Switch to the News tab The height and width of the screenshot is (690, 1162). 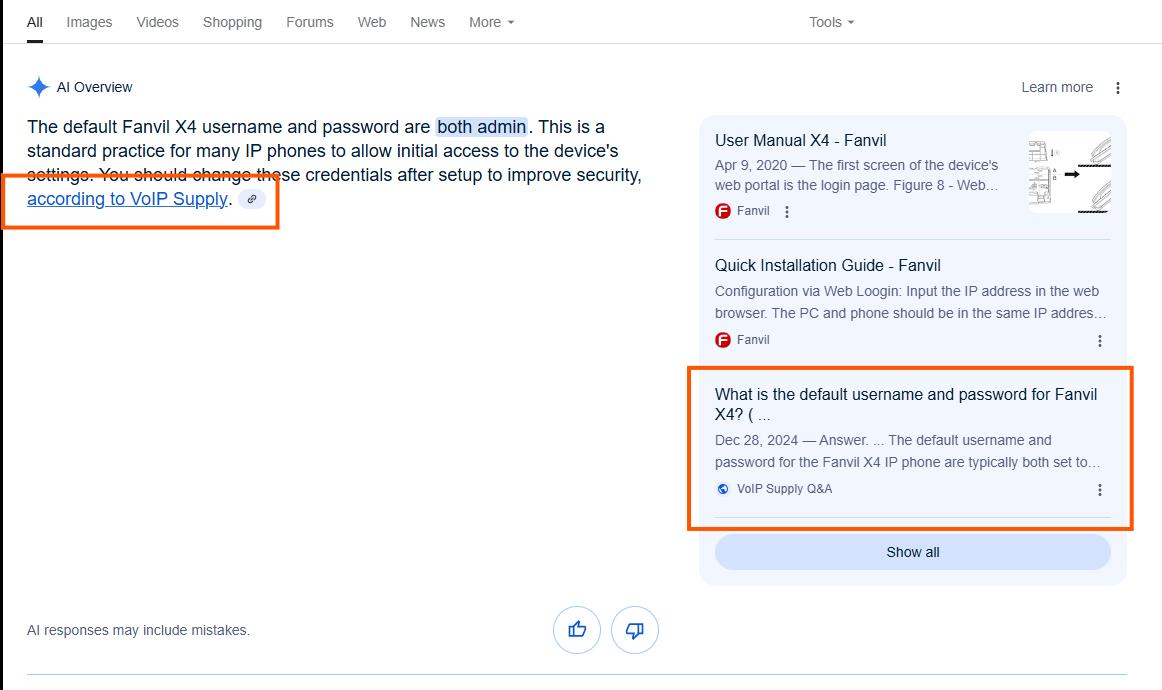click(x=428, y=22)
